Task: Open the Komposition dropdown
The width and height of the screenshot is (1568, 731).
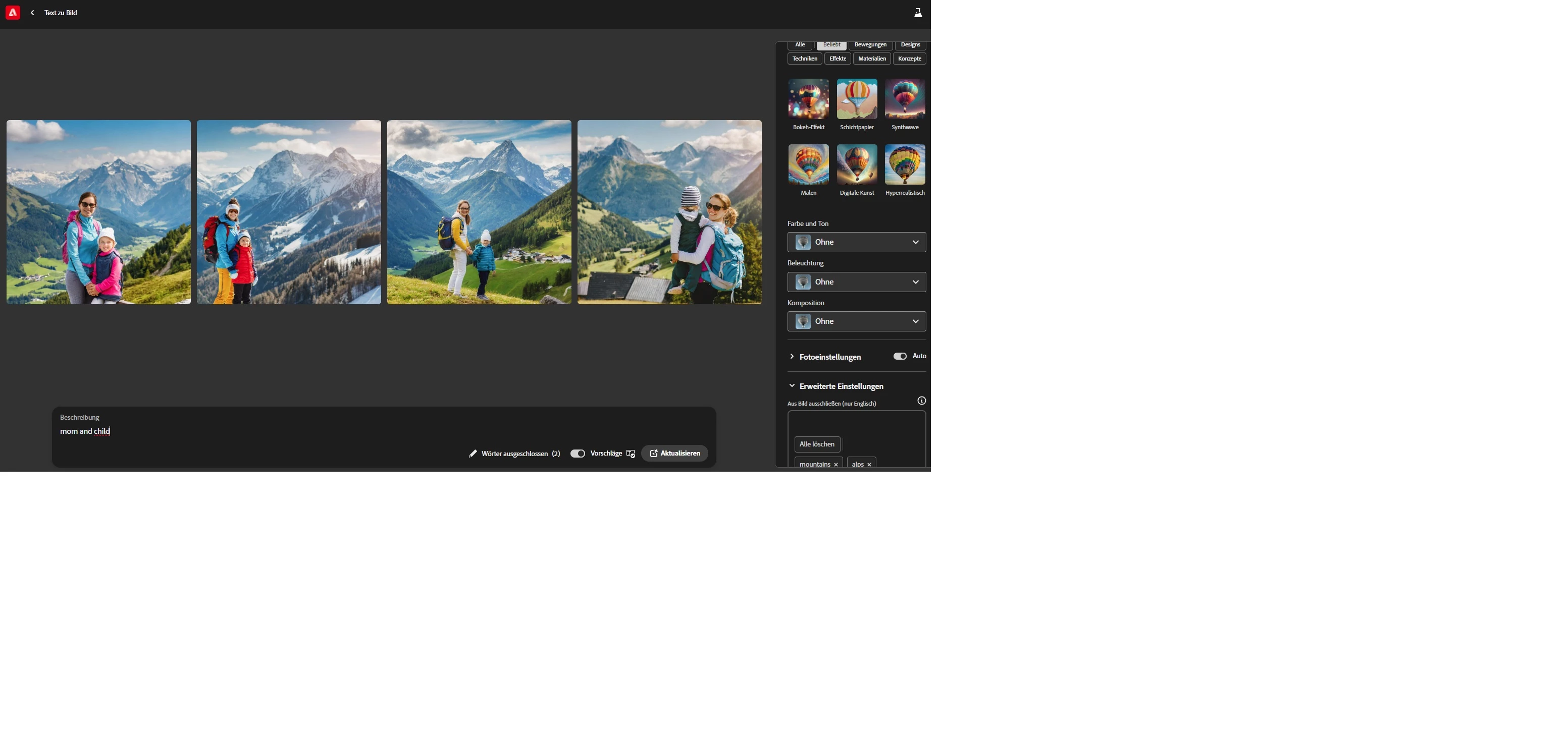Action: (856, 322)
